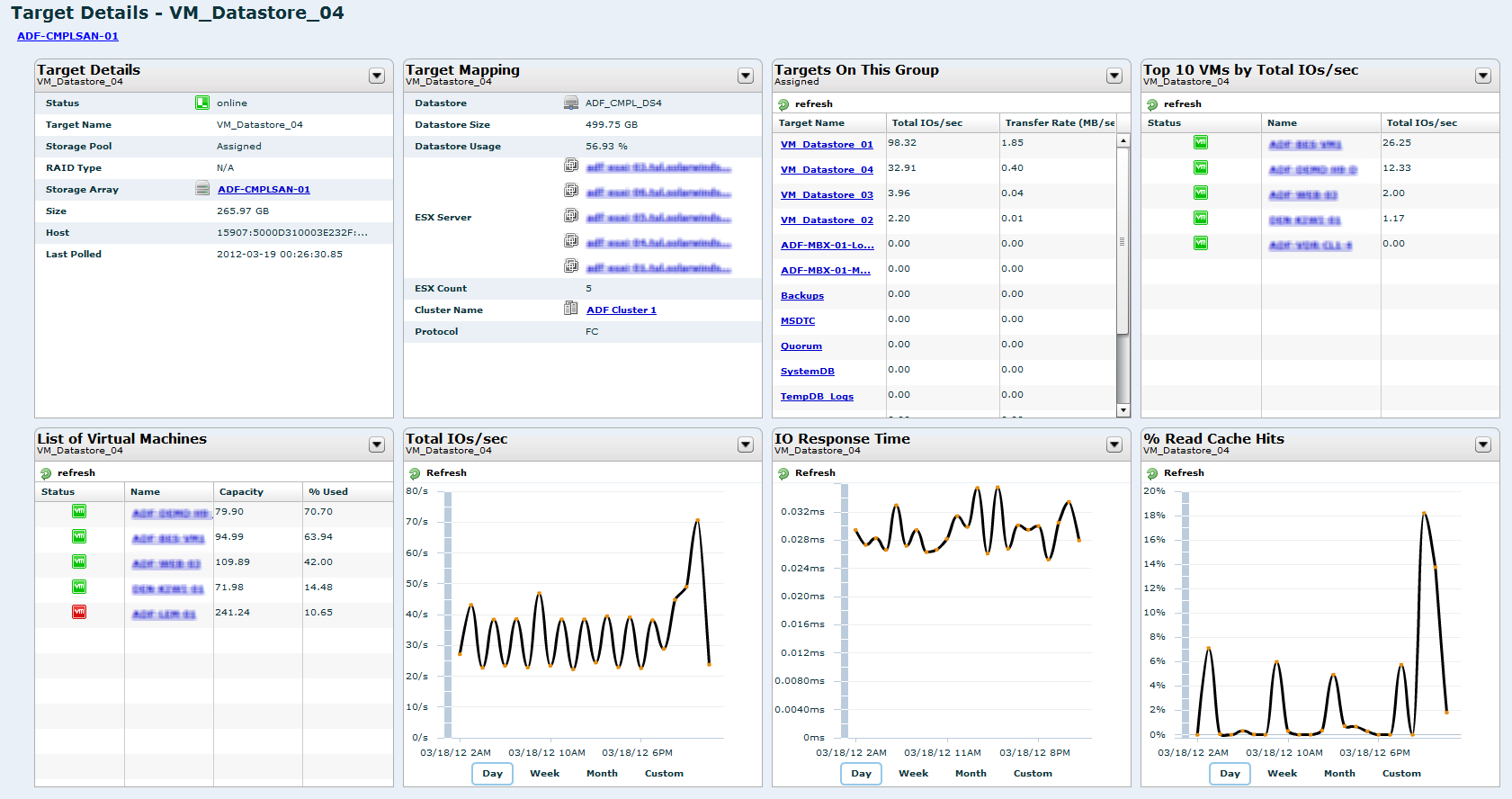Open VM_Datastore_01 target link
This screenshot has width=1512, height=799.
tap(827, 145)
